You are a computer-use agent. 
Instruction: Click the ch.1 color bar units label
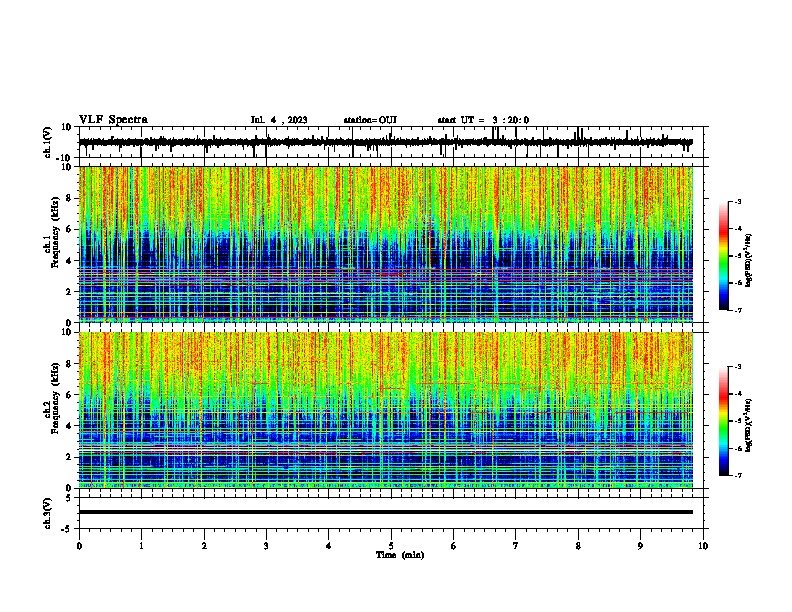pyautogui.click(x=749, y=260)
